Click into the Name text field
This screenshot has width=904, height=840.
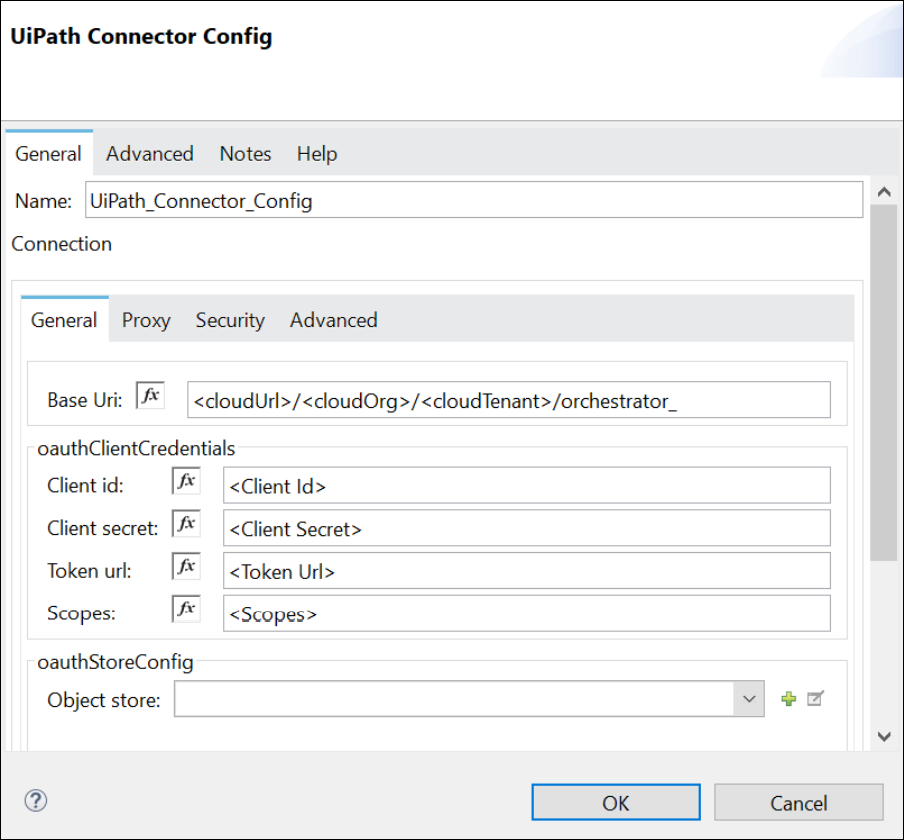(472, 201)
